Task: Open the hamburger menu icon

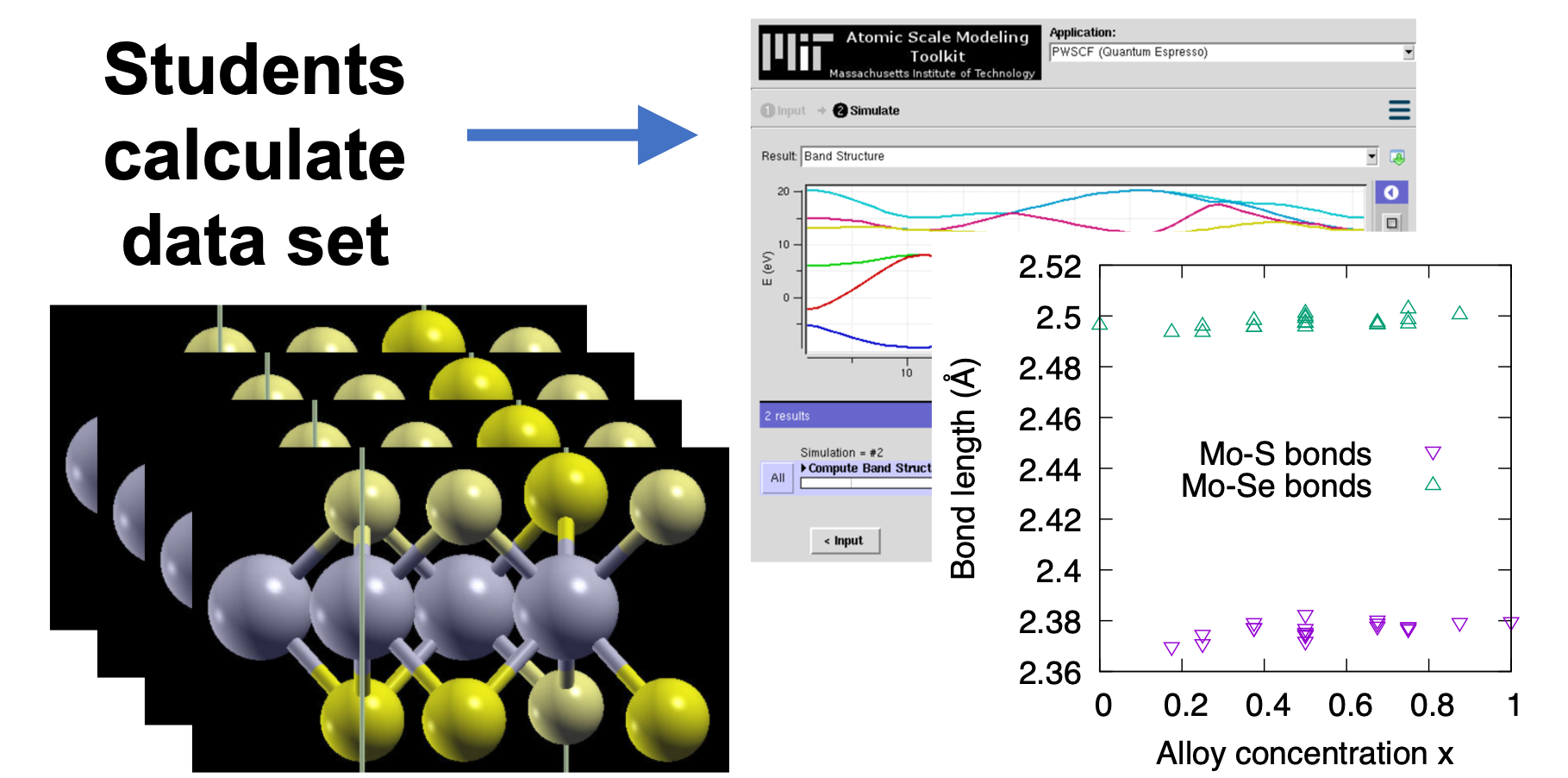Action: tap(1398, 110)
